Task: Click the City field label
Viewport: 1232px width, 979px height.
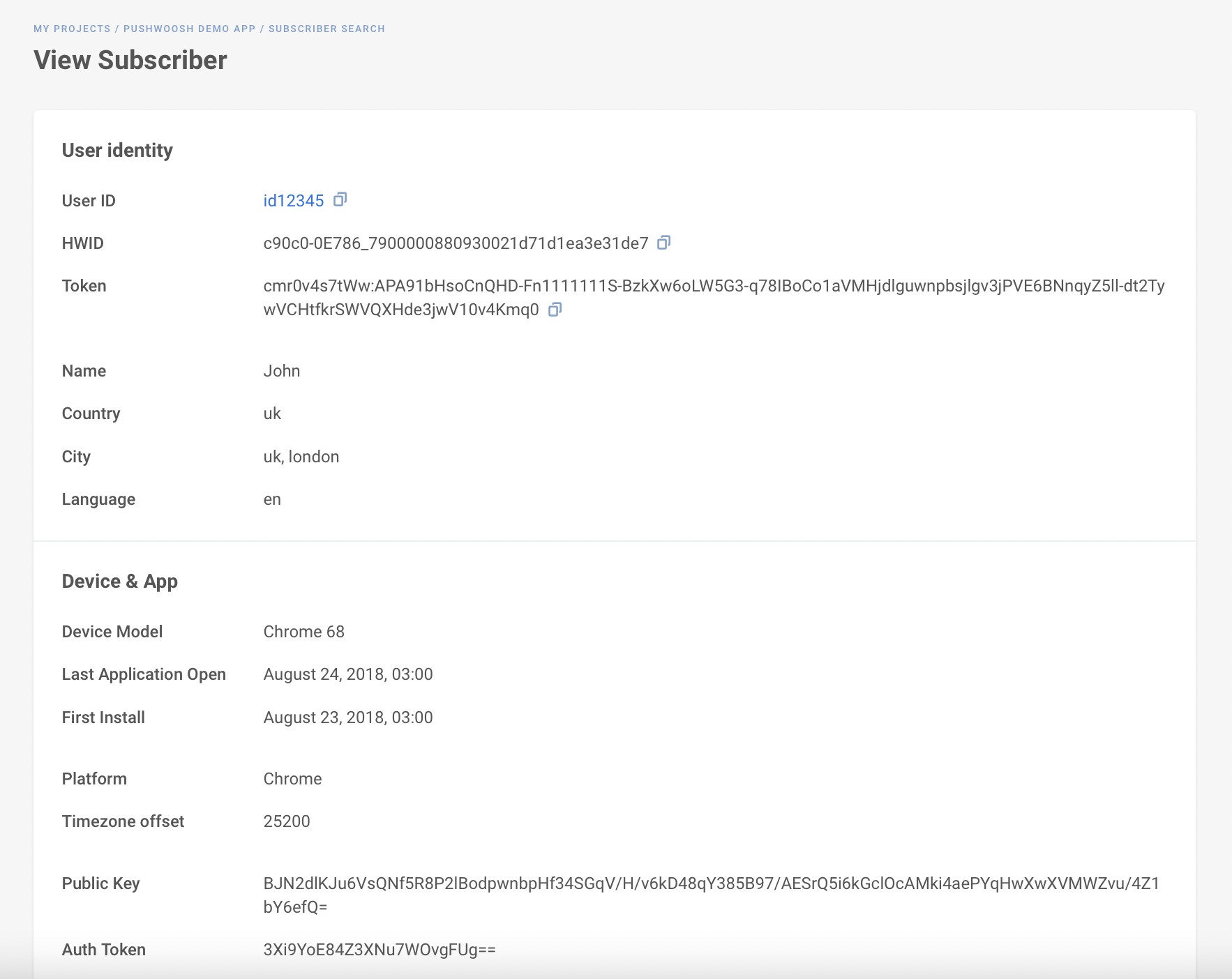Action: [x=76, y=457]
